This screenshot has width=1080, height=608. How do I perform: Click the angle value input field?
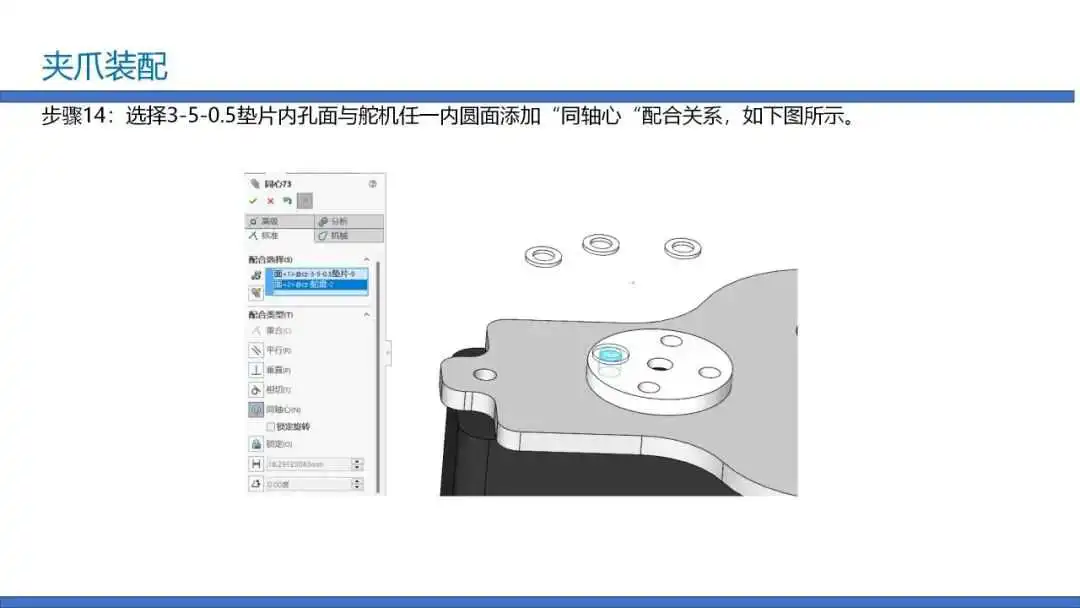click(308, 484)
